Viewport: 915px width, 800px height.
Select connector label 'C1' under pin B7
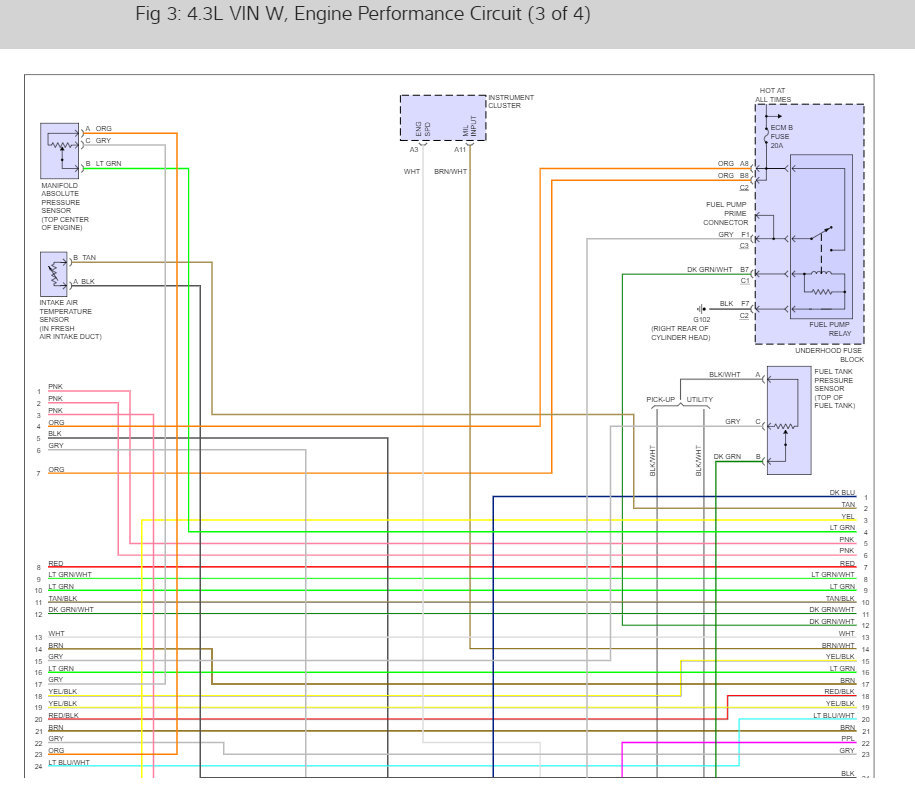(745, 281)
